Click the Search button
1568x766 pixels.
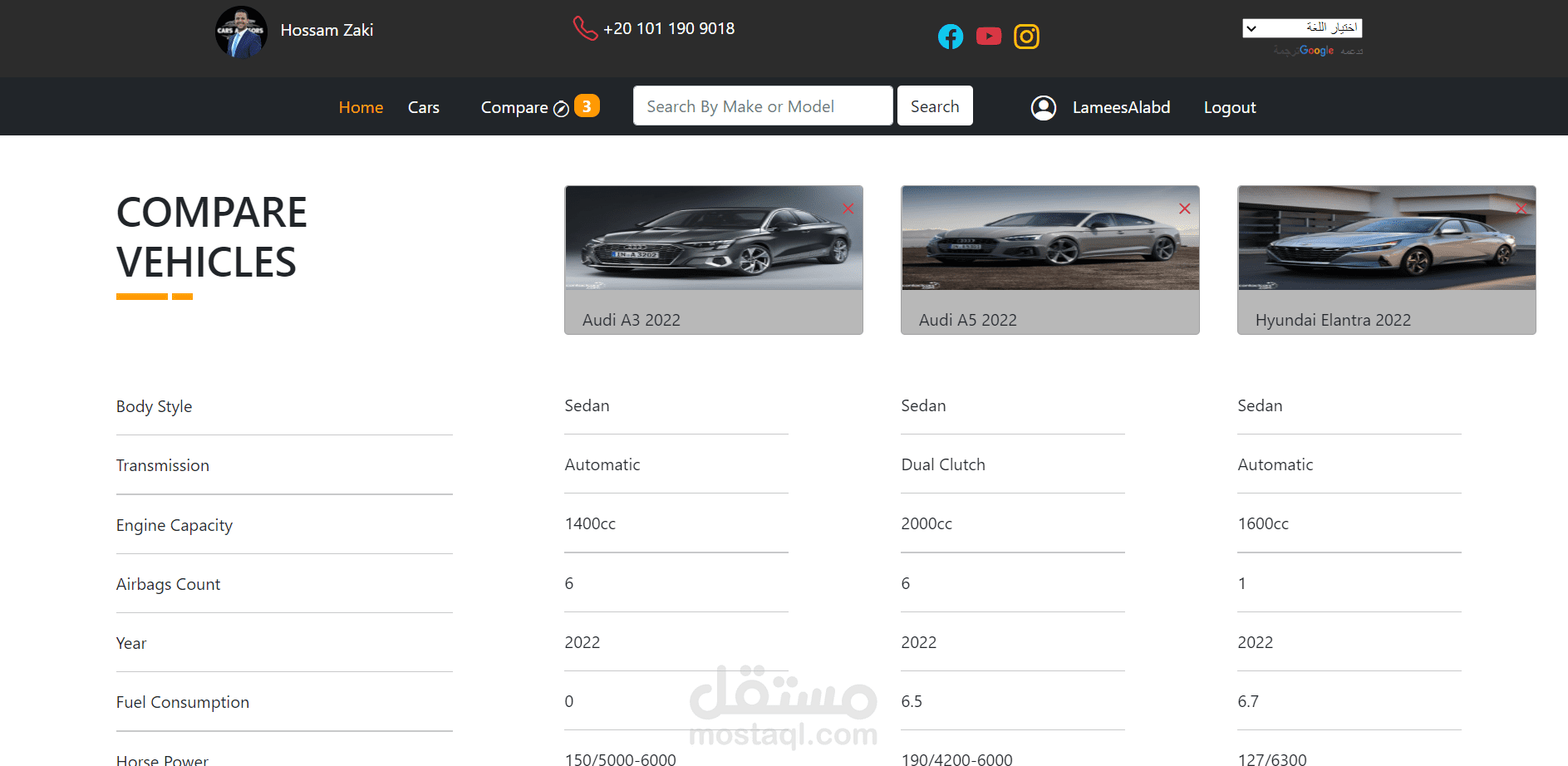click(x=934, y=106)
